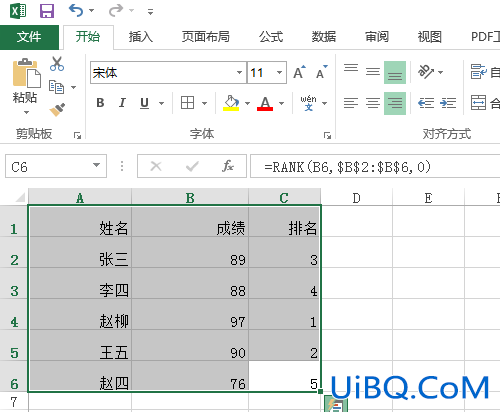500x412 pixels.
Task: Open the 文件 menu
Action: [29, 37]
